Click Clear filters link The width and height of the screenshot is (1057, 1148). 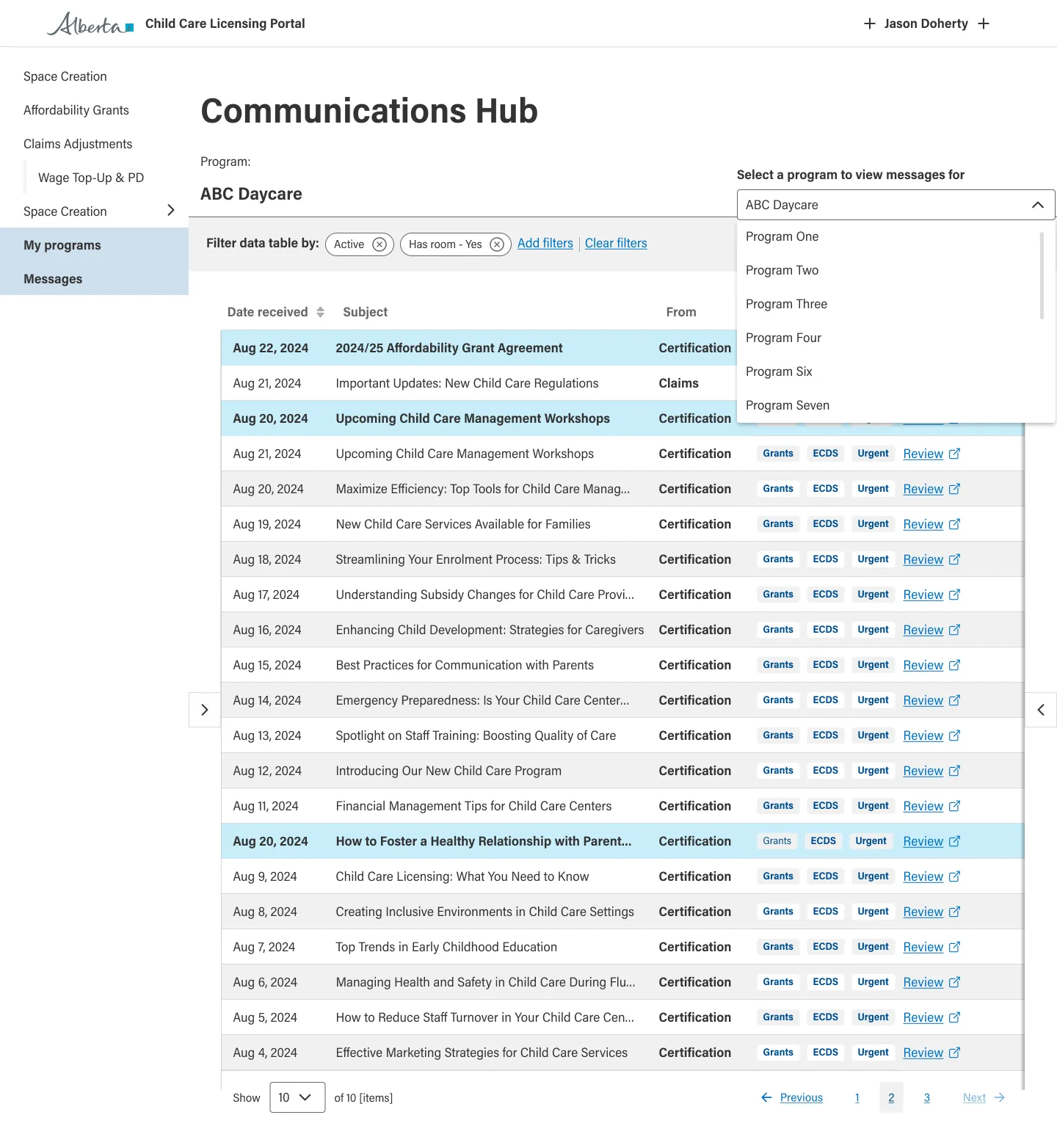tap(616, 243)
